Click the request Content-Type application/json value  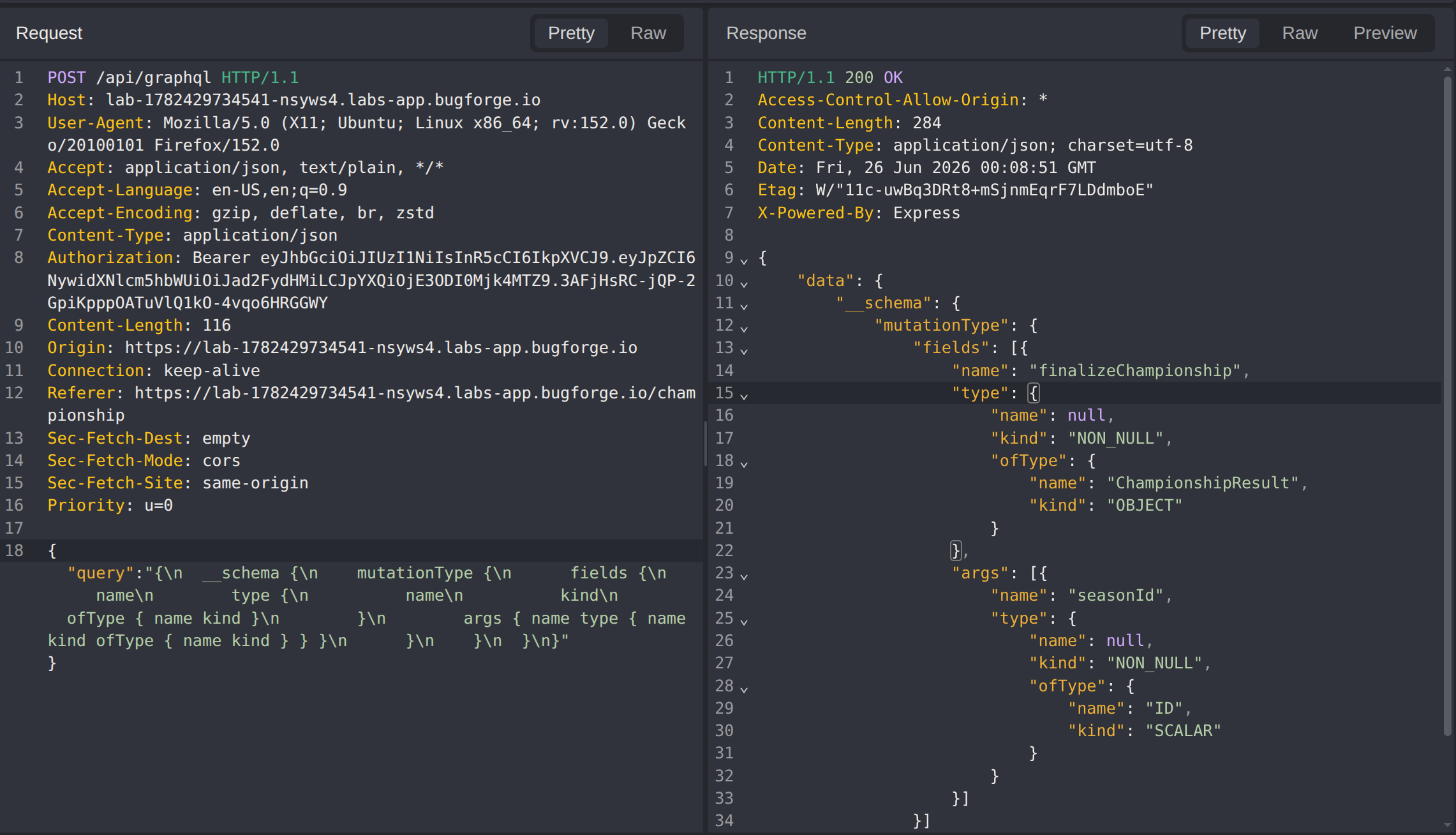coord(260,236)
